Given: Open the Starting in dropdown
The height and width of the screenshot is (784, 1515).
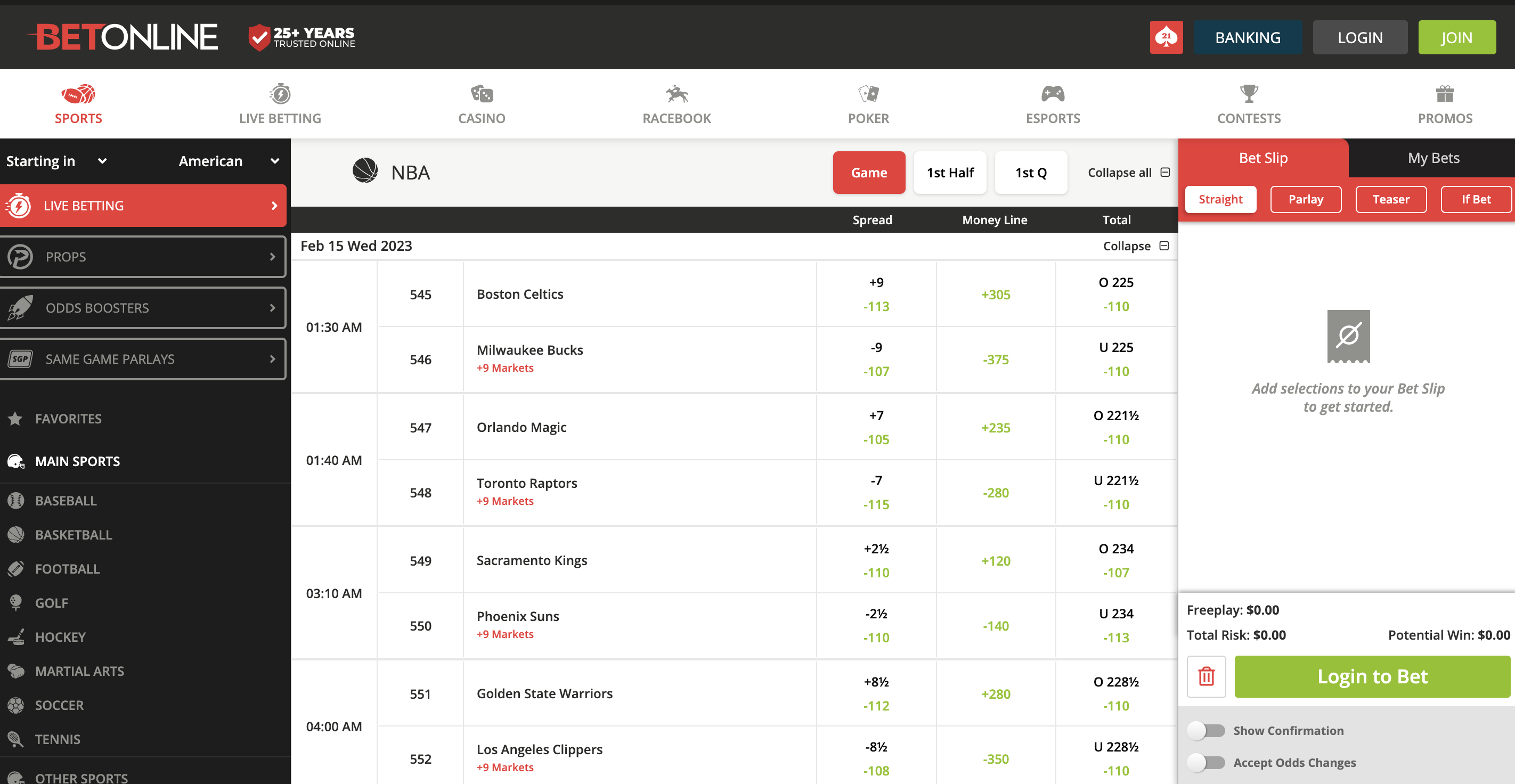Looking at the screenshot, I should click(x=56, y=161).
